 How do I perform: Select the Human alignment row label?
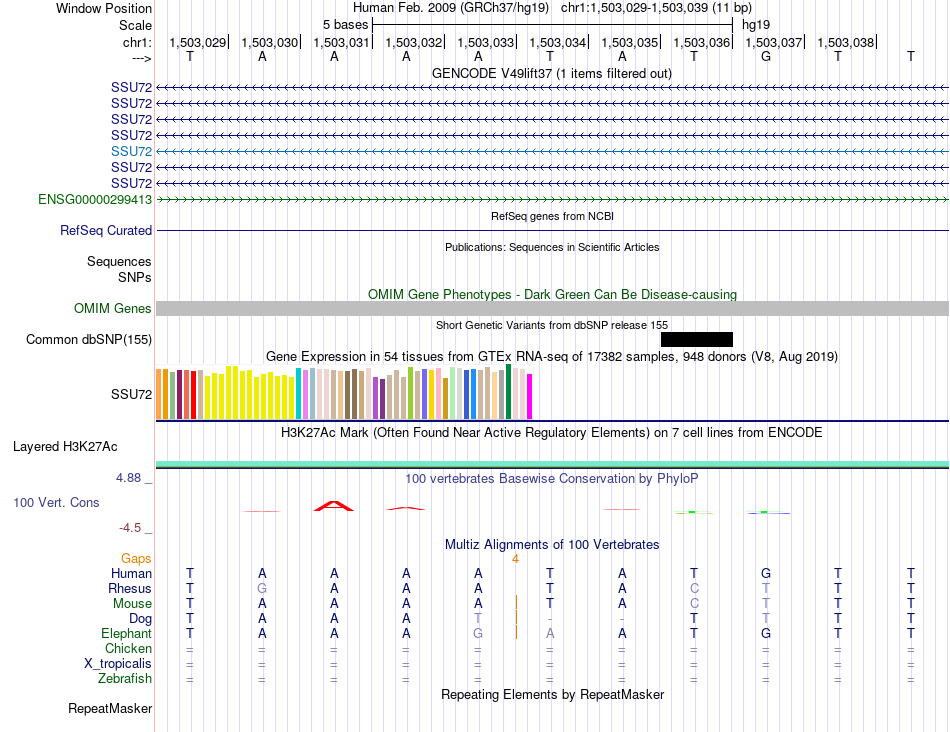point(131,573)
